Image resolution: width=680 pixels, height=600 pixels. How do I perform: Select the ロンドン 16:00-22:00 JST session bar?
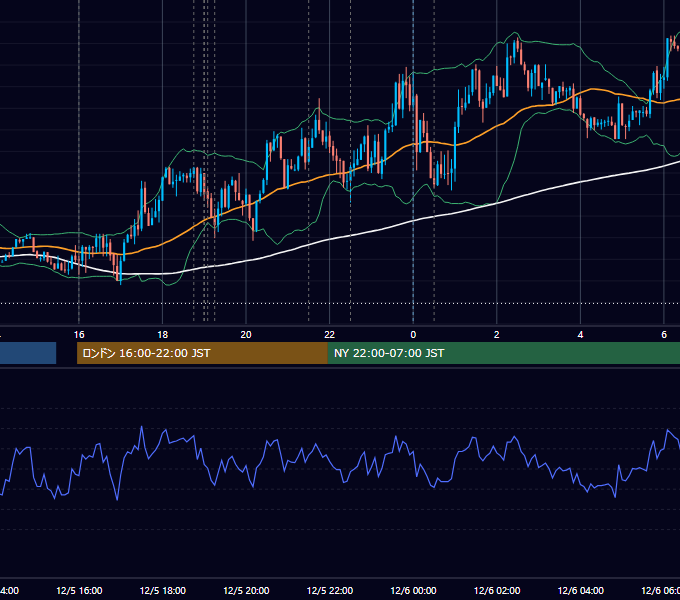pos(202,353)
